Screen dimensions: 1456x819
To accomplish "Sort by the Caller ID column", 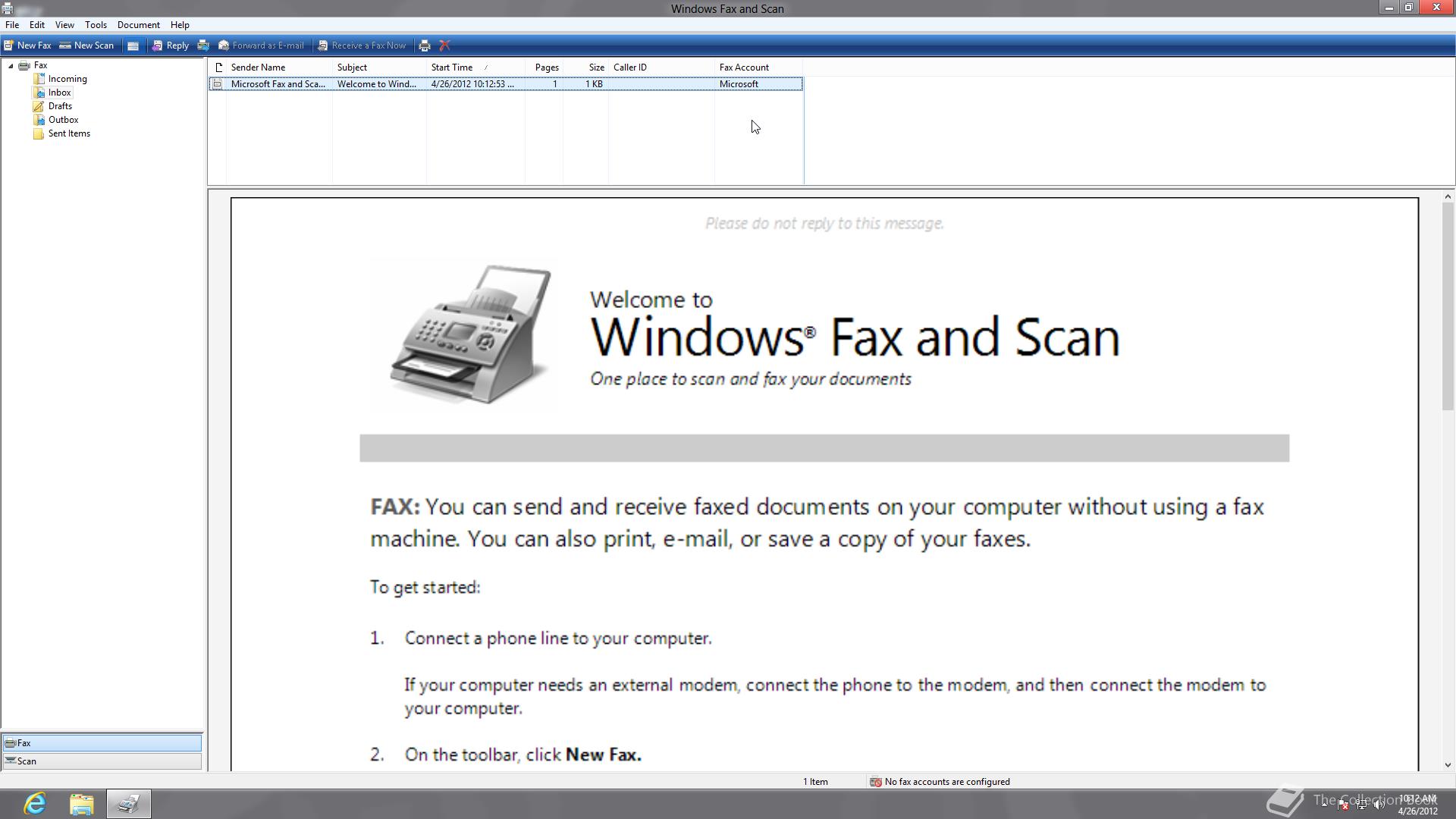I will coord(661,67).
